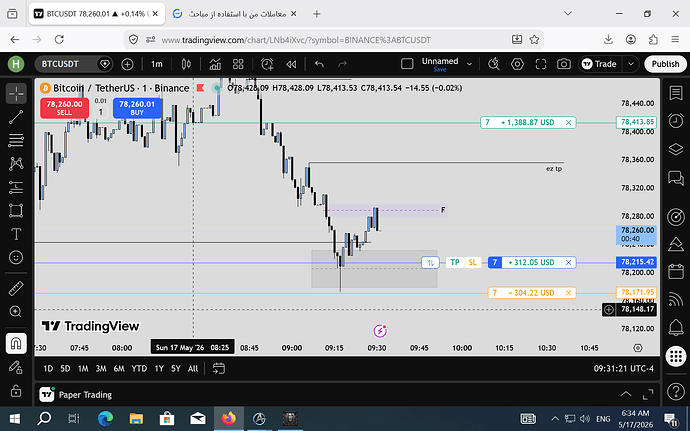Toggle stay in drawing mode
The image size is (690, 431).
pos(16,367)
